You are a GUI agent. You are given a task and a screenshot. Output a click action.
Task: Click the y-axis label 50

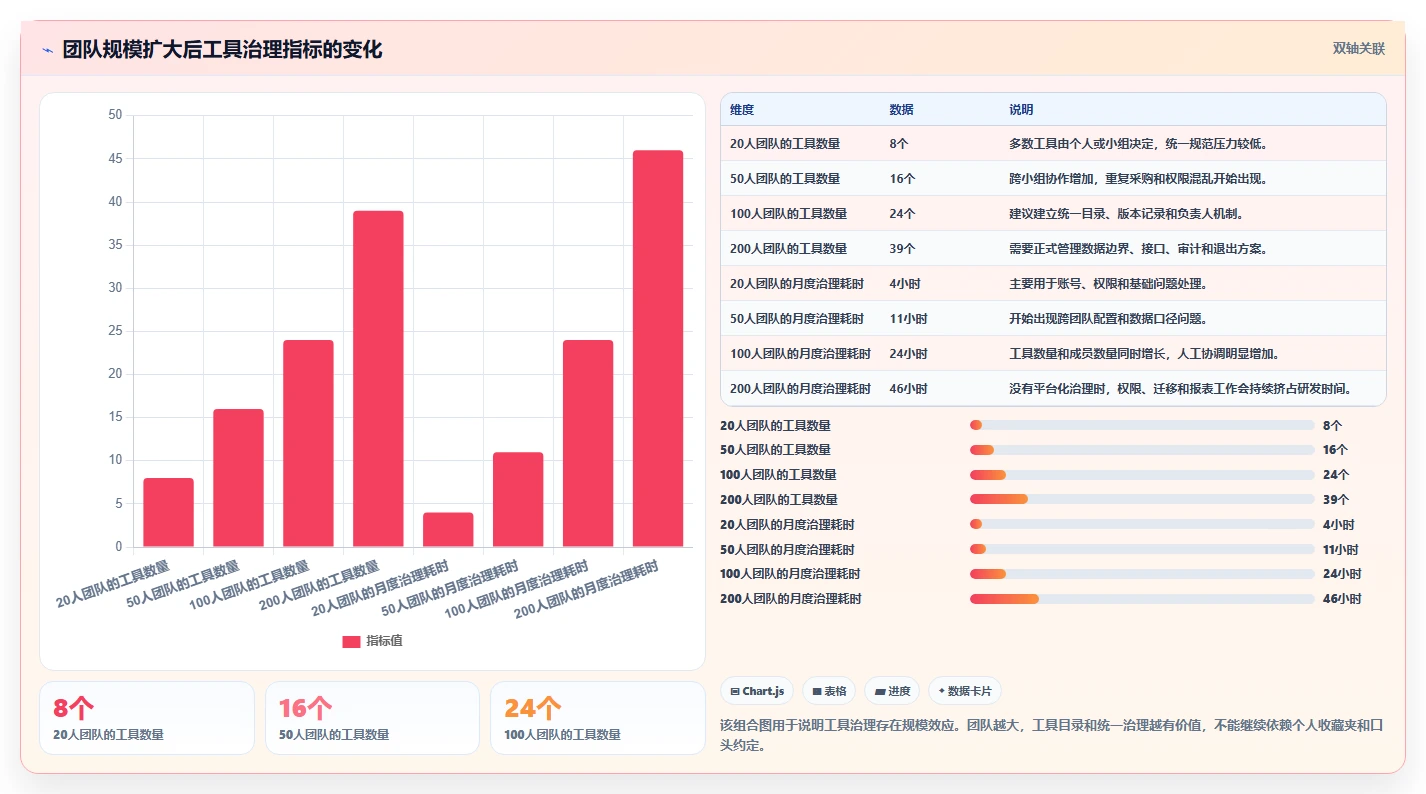(115, 115)
